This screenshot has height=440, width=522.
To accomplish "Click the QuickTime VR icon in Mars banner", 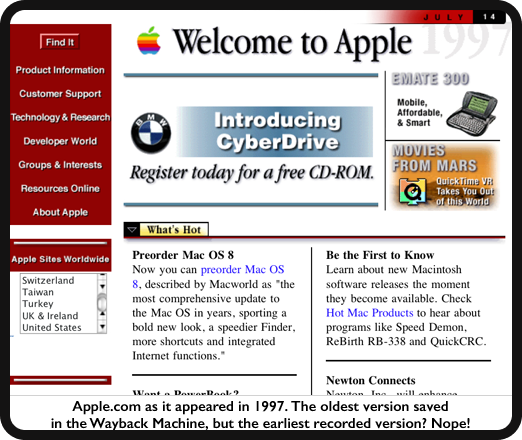I will click(412, 192).
